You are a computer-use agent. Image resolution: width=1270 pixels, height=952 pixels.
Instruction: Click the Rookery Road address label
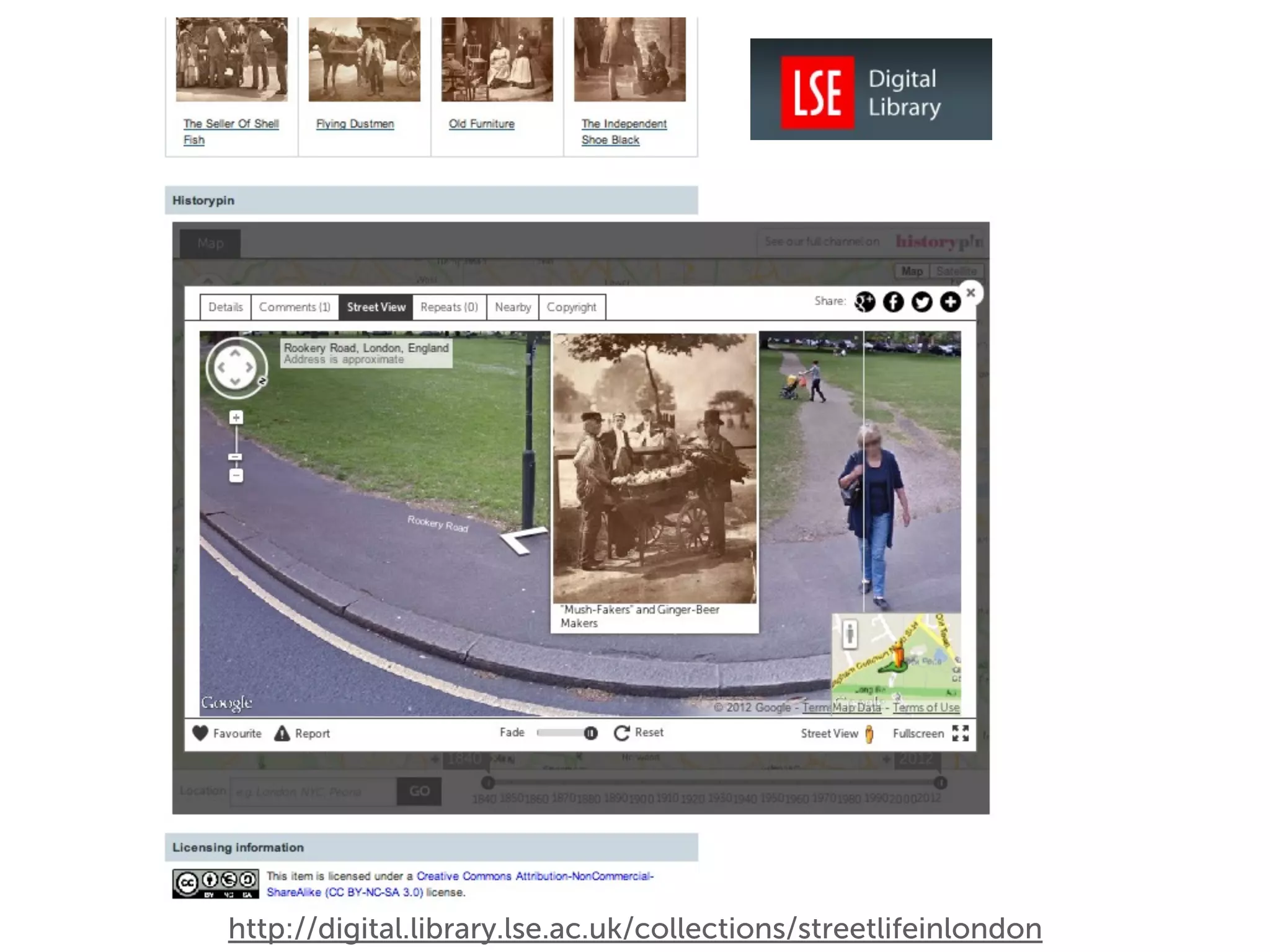pos(366,353)
